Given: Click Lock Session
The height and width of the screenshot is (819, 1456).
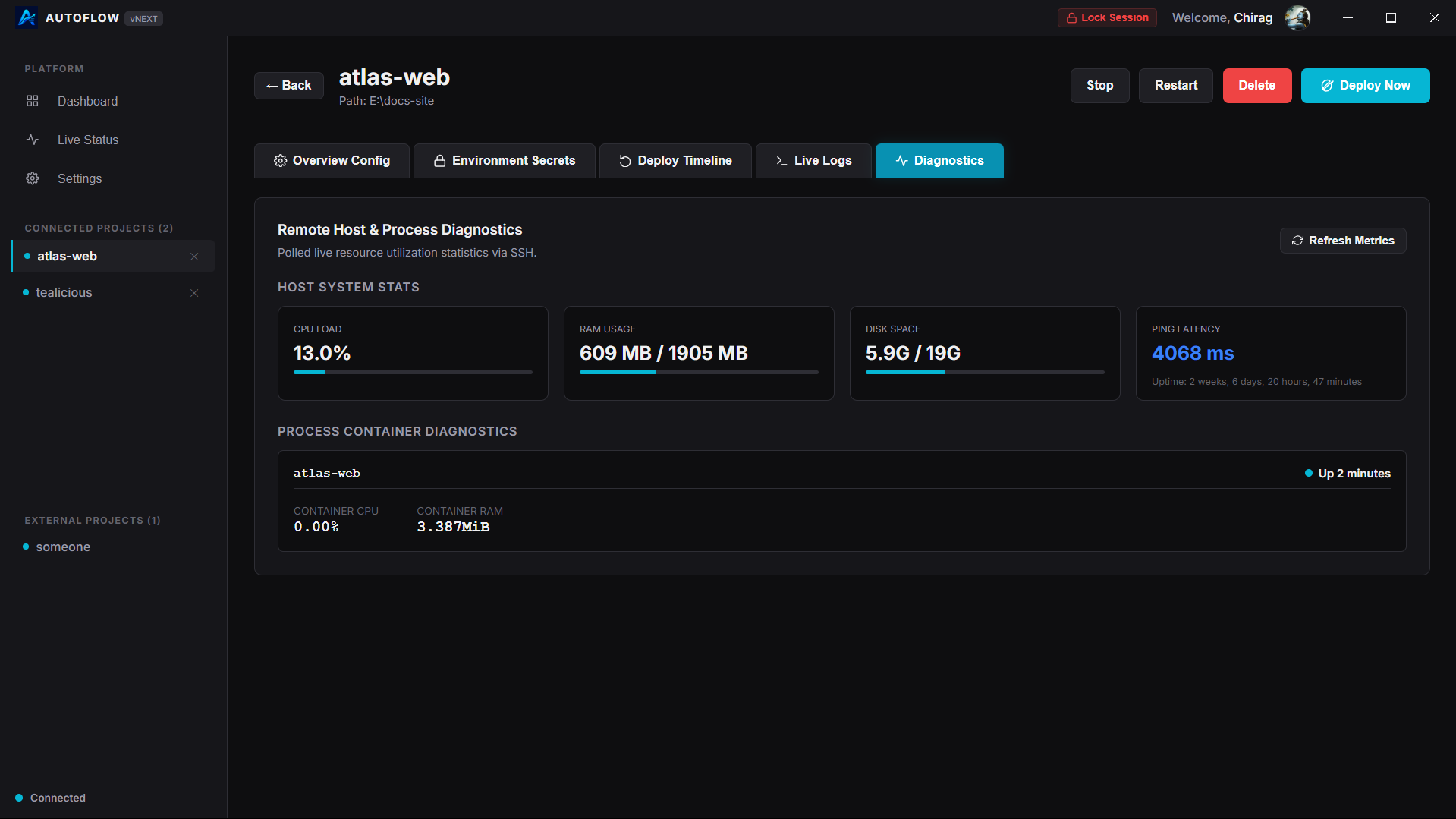Looking at the screenshot, I should [1107, 17].
